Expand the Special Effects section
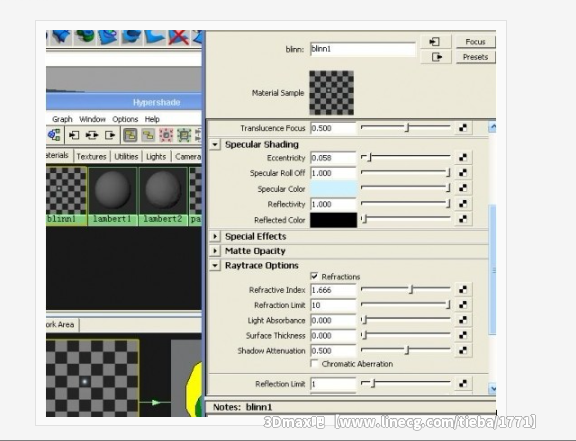 tap(215, 236)
